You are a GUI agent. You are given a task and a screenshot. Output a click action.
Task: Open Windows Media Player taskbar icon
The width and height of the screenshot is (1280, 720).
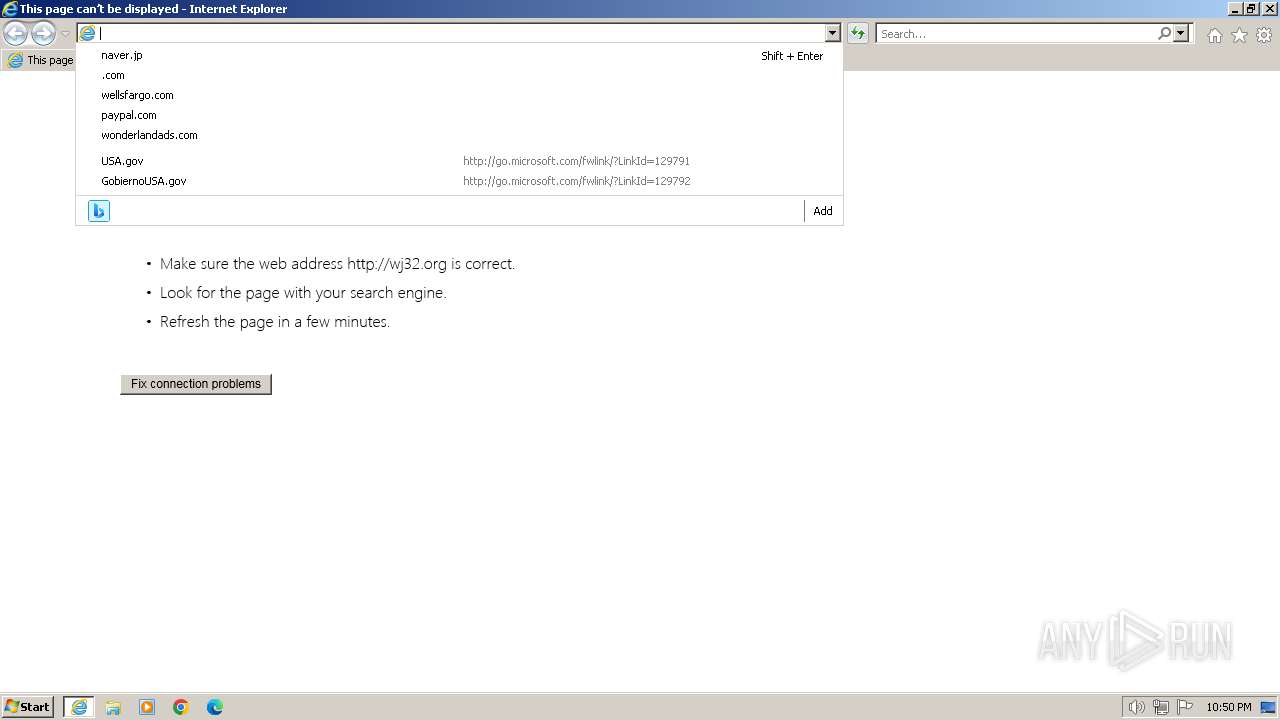click(x=147, y=707)
